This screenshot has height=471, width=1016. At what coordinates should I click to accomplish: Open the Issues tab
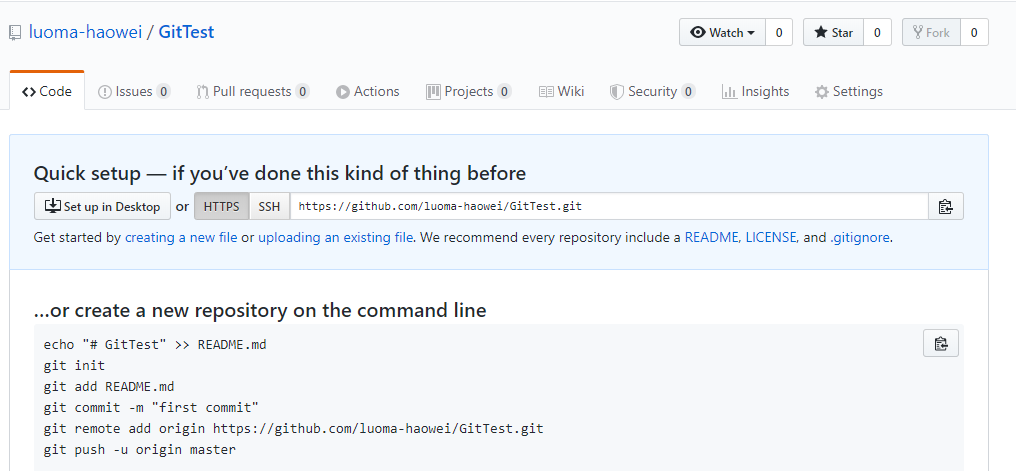(134, 91)
